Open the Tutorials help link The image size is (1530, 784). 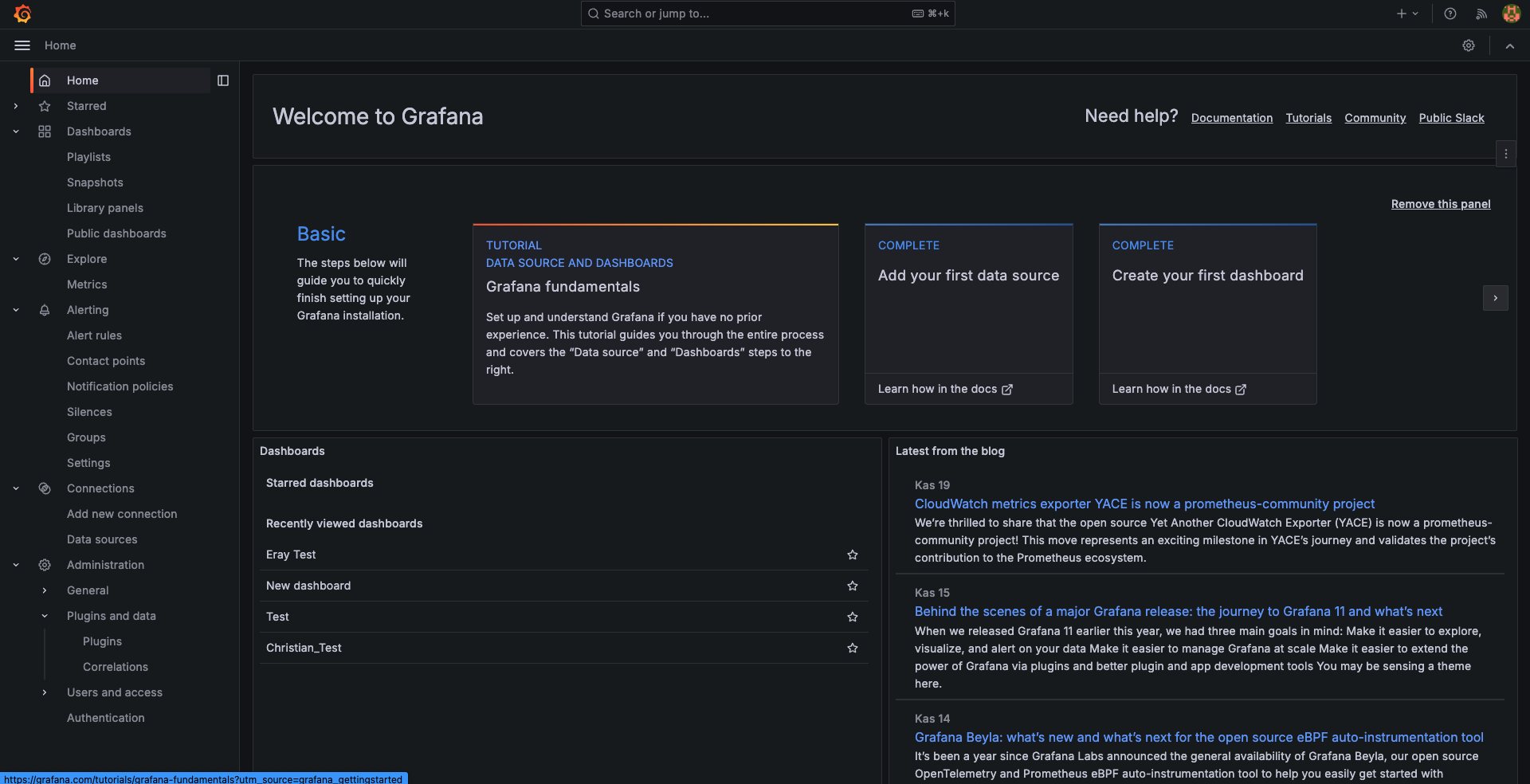point(1308,118)
